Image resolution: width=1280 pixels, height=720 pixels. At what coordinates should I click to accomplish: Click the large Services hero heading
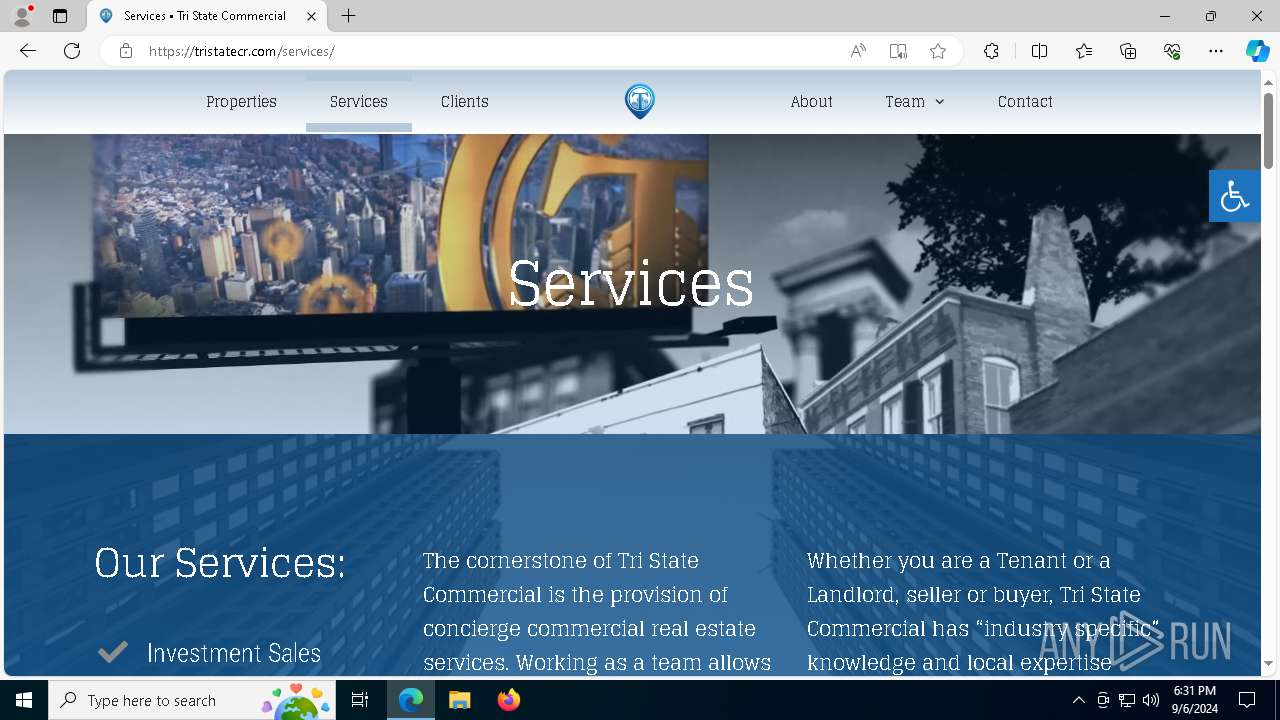[x=631, y=283]
